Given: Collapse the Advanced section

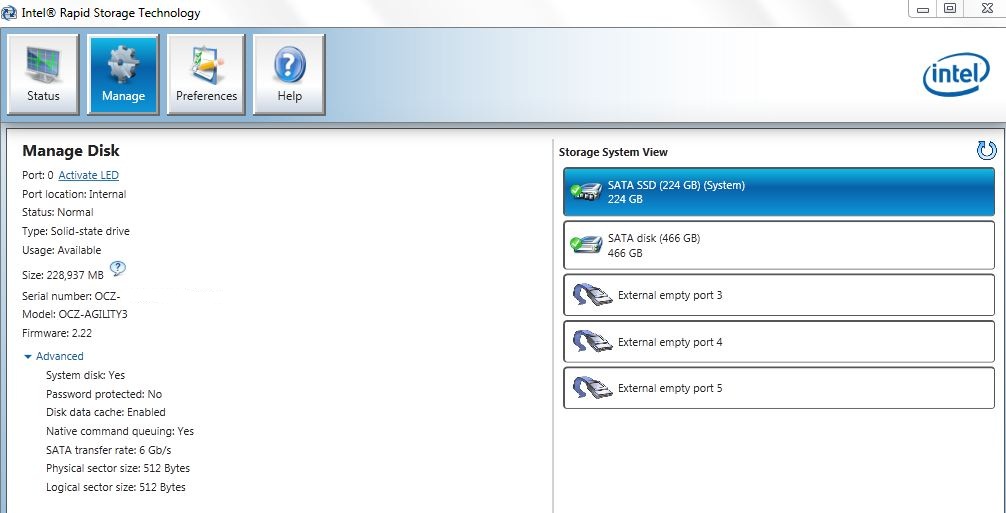Looking at the screenshot, I should [x=53, y=356].
